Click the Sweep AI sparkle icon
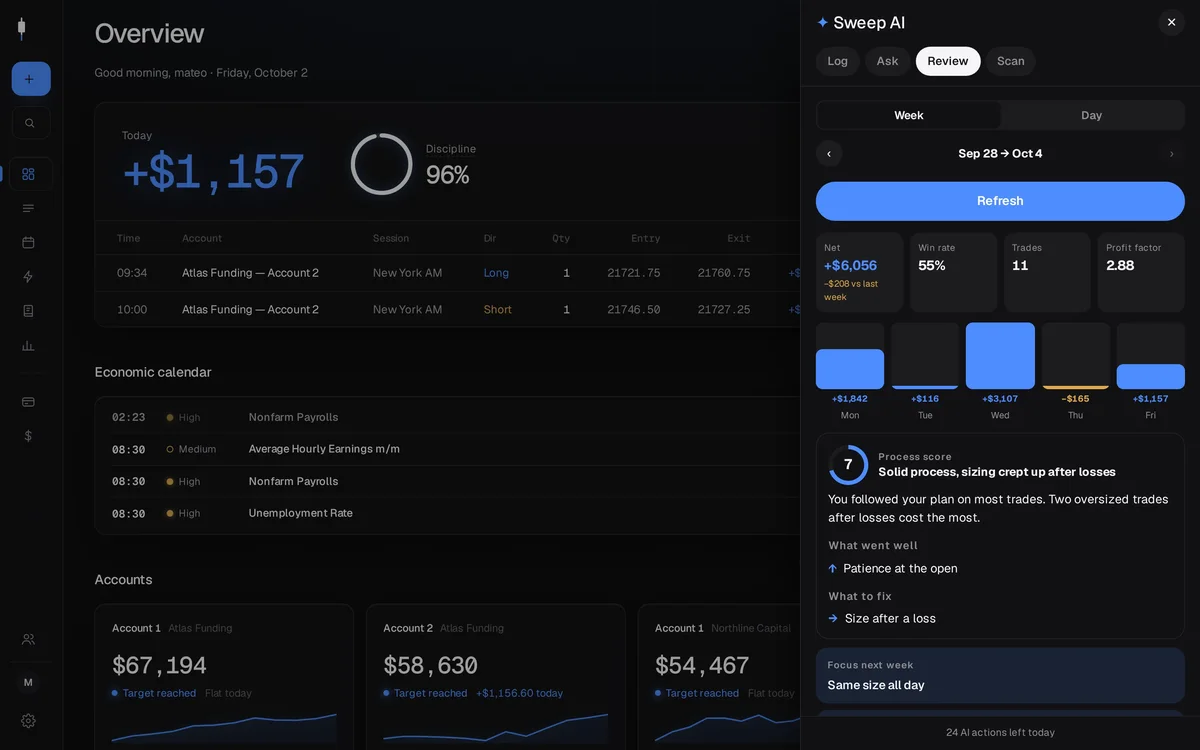 tap(823, 22)
